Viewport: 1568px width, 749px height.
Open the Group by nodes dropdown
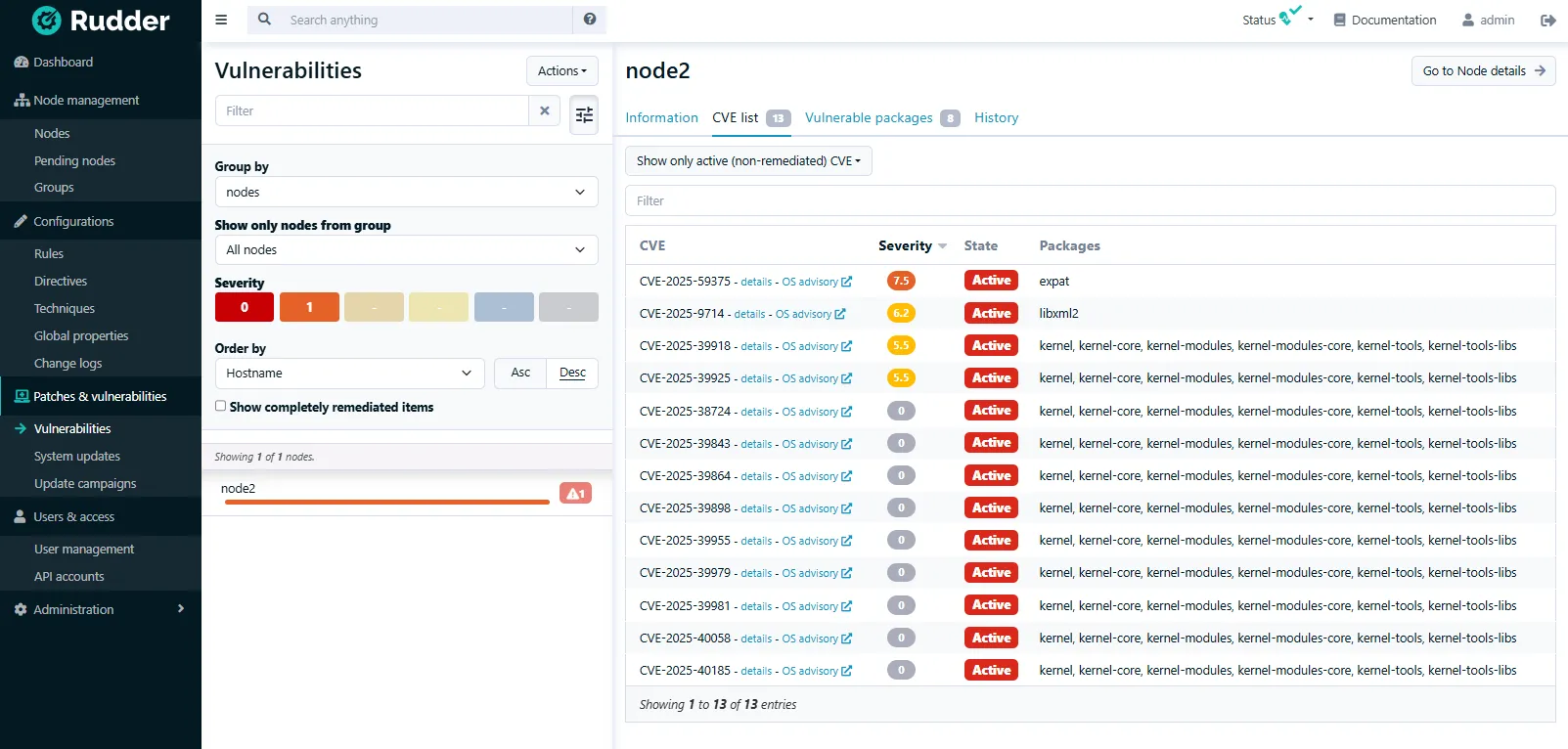click(x=406, y=192)
